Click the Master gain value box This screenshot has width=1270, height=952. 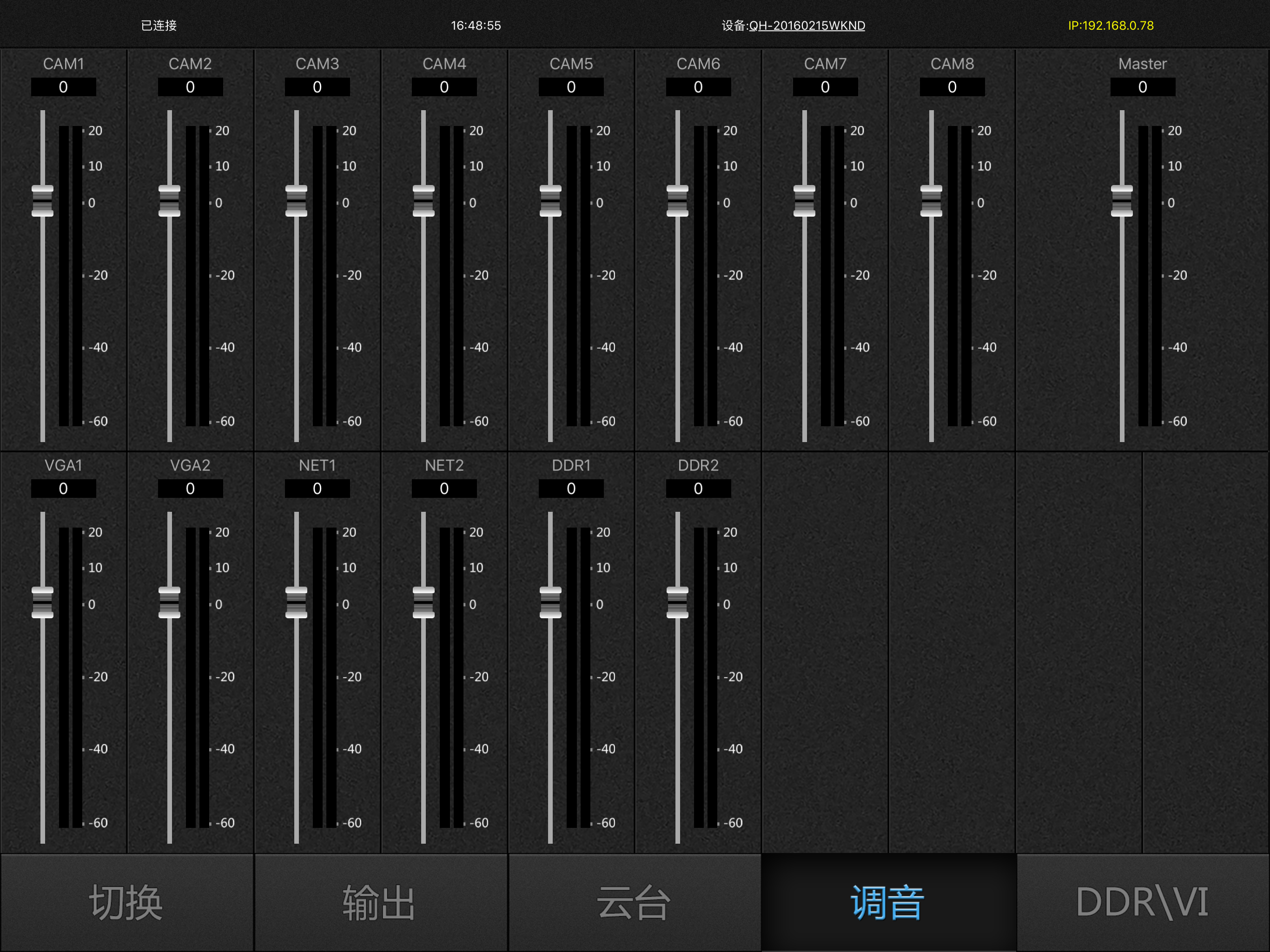tap(1143, 87)
